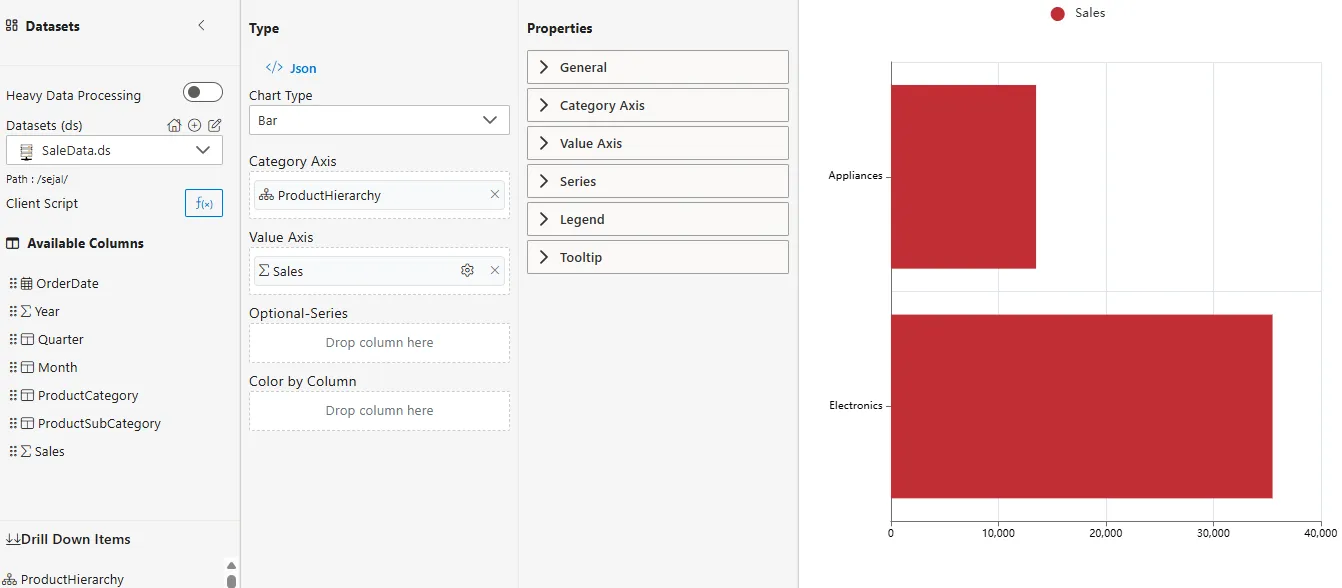The height and width of the screenshot is (588, 1342).
Task: Open the Client Script function editor
Action: [204, 203]
